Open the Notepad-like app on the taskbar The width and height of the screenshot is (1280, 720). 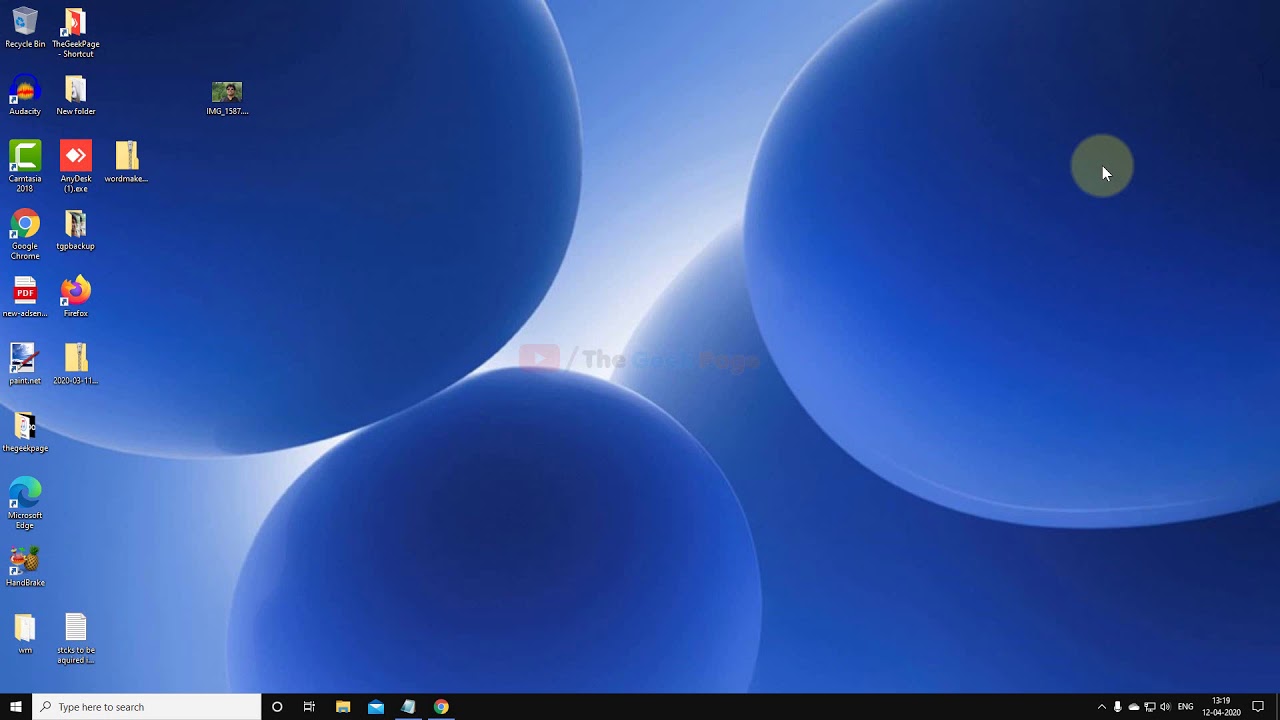(408, 707)
